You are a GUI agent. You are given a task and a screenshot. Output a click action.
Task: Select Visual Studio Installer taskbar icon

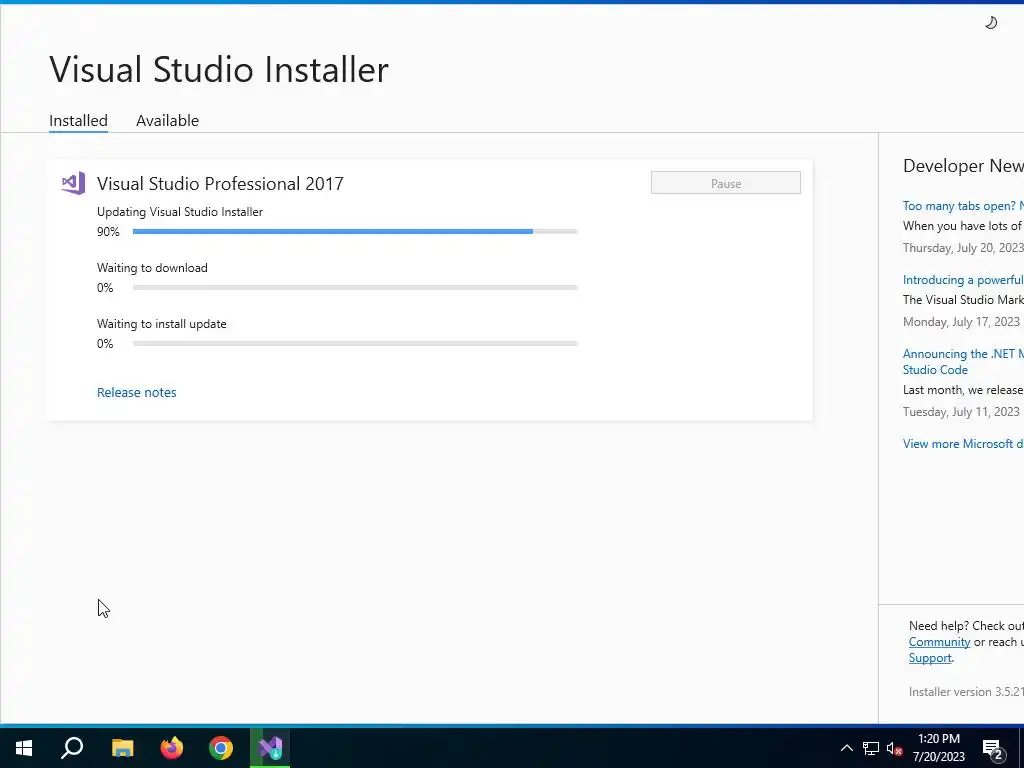click(x=270, y=748)
